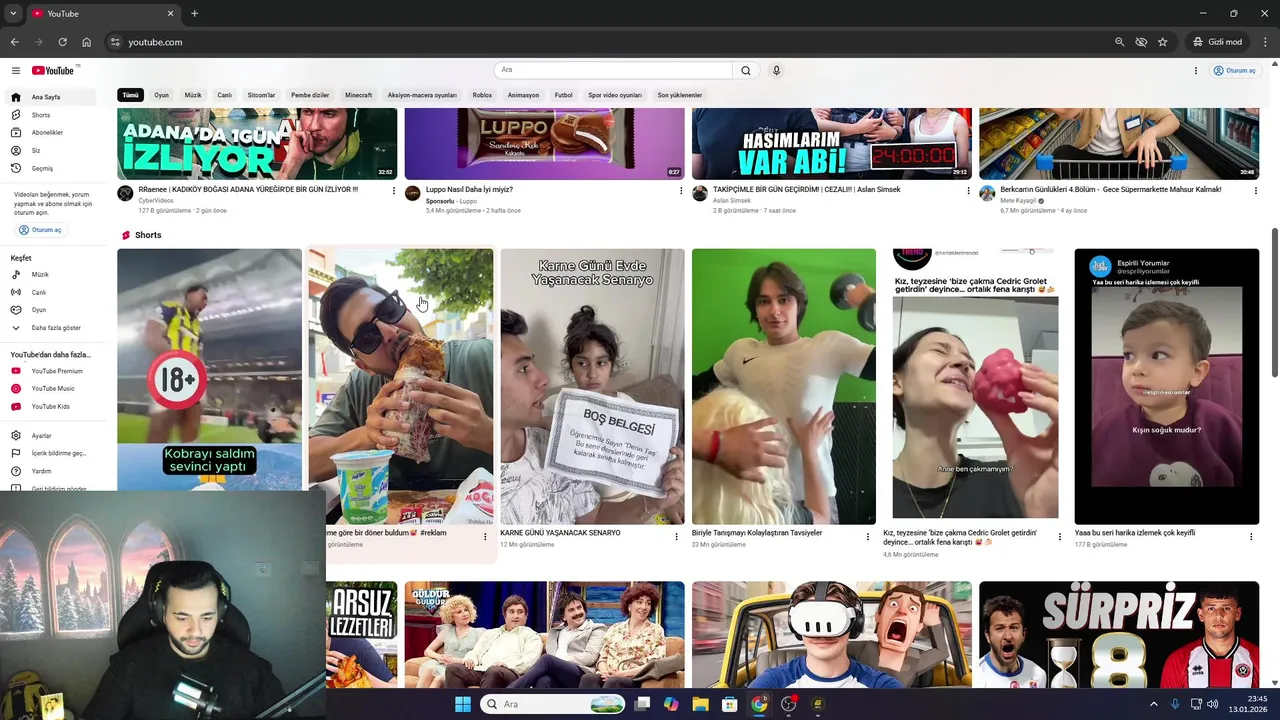Viewport: 1280px width, 720px height.
Task: Click Gizli mod incognito button
Action: click(1217, 42)
